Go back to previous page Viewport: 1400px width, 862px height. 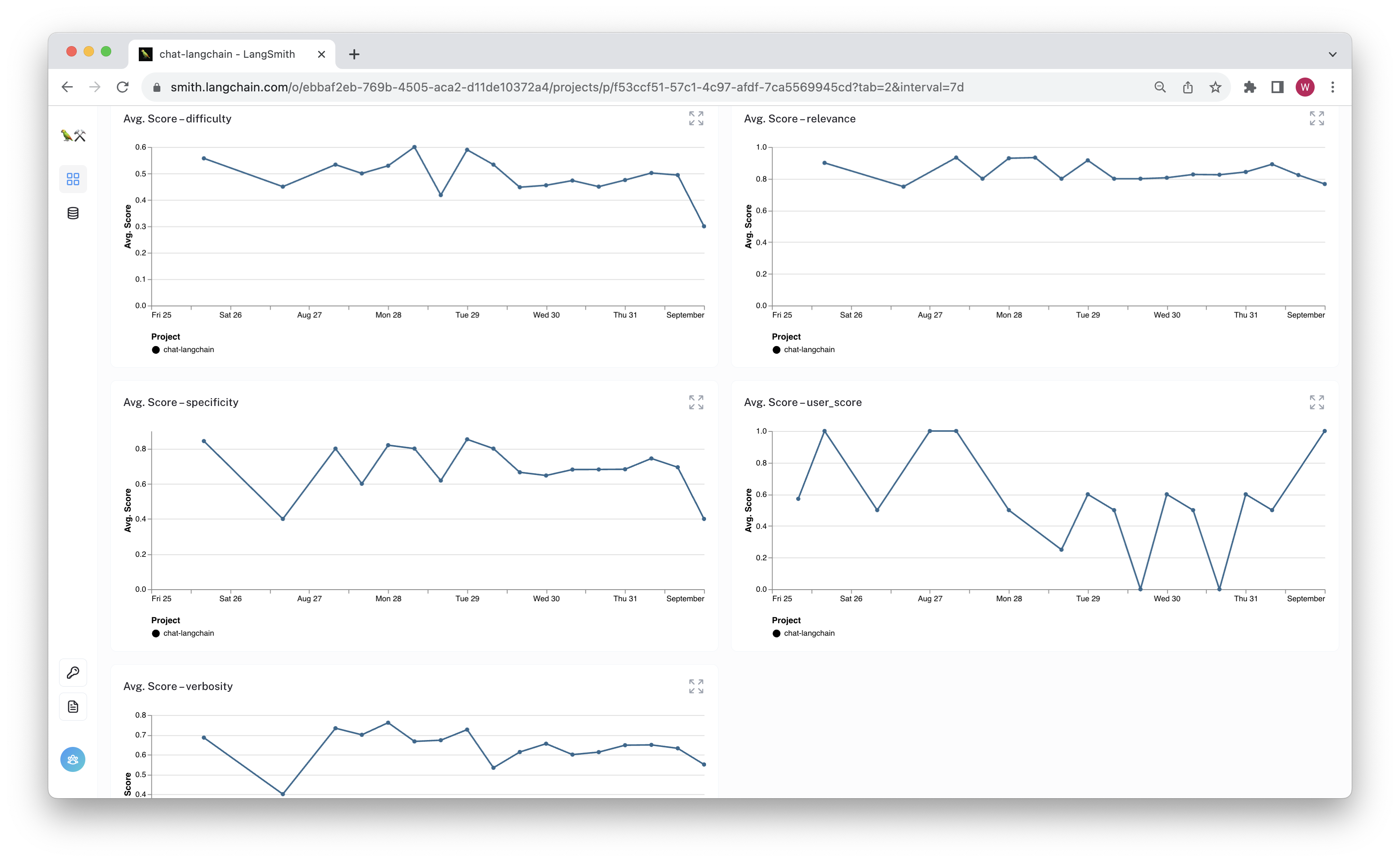tap(67, 87)
